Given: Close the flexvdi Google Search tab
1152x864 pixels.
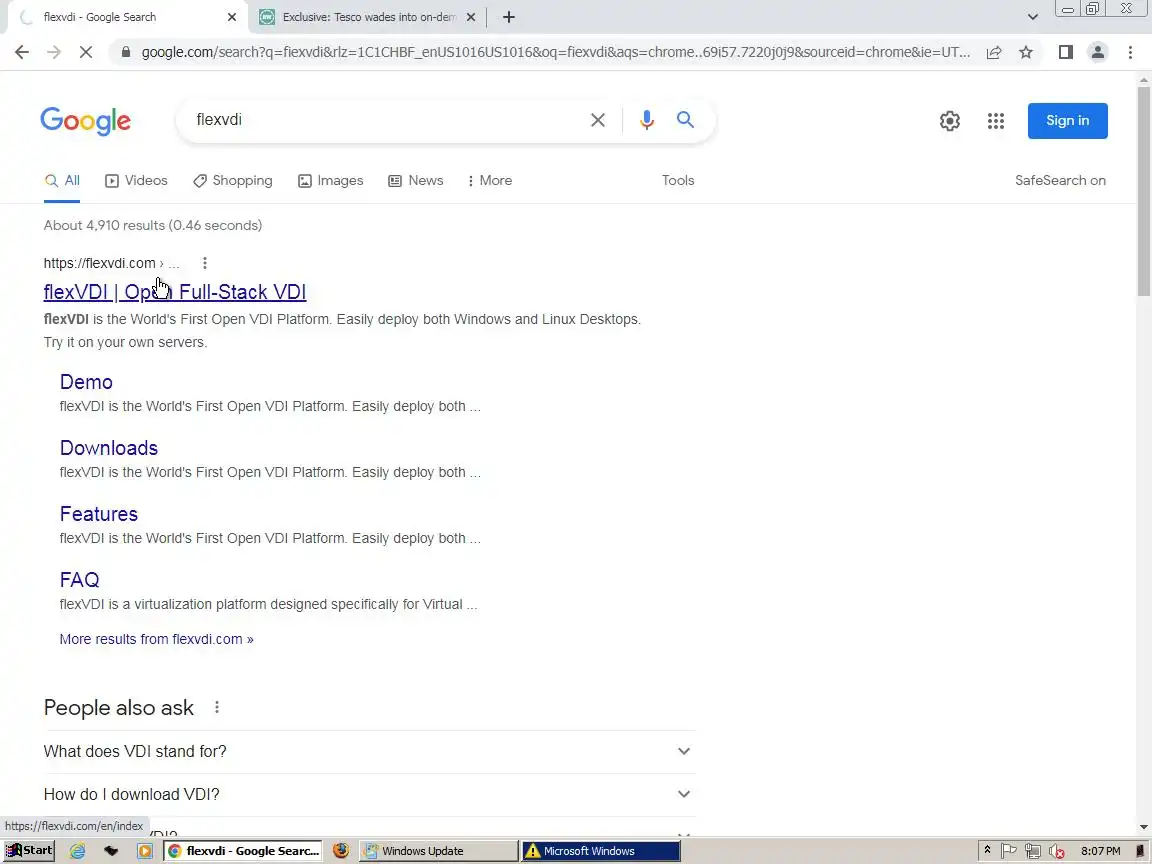Looking at the screenshot, I should 232,17.
